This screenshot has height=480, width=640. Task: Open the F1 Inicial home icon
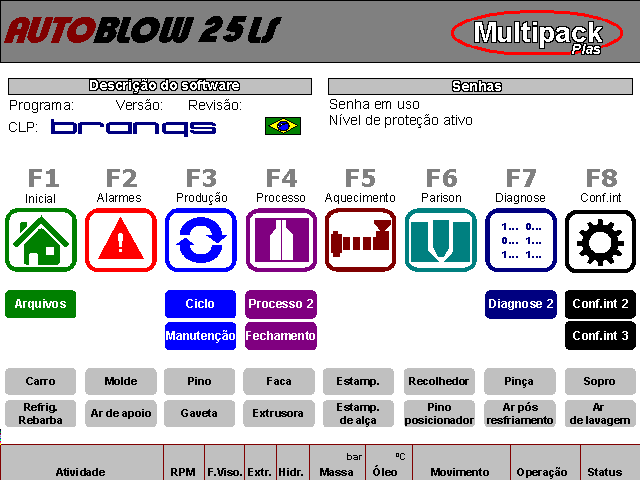coord(41,240)
